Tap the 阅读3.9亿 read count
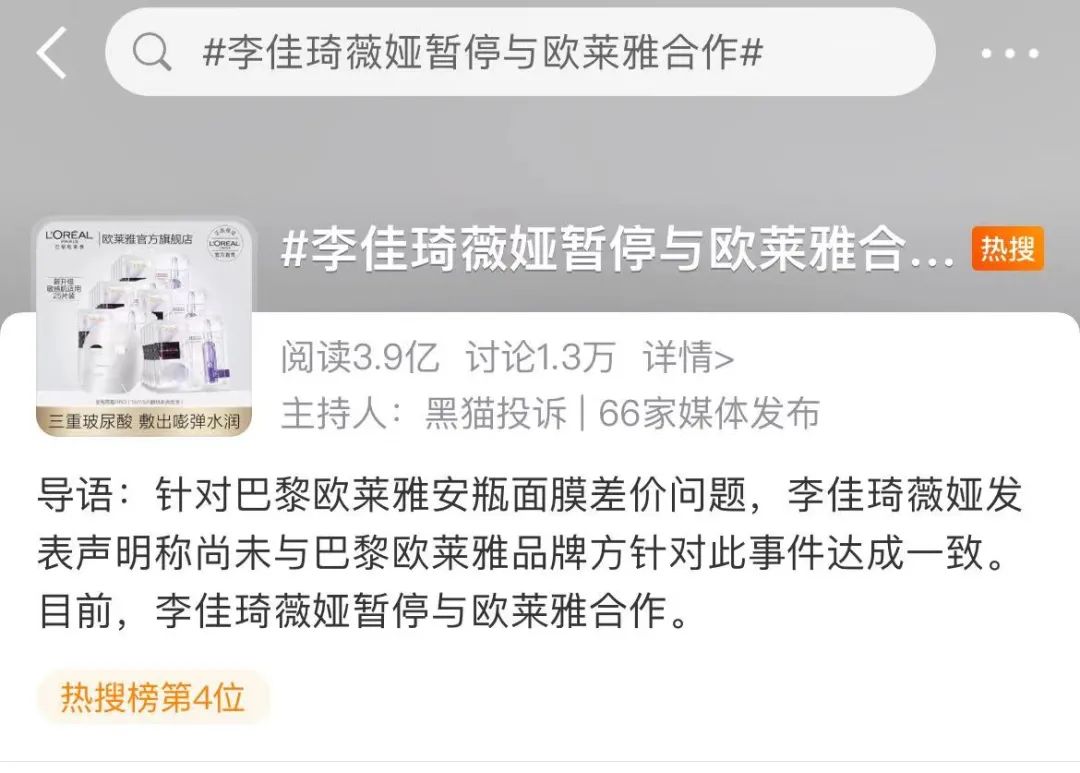 coord(360,358)
